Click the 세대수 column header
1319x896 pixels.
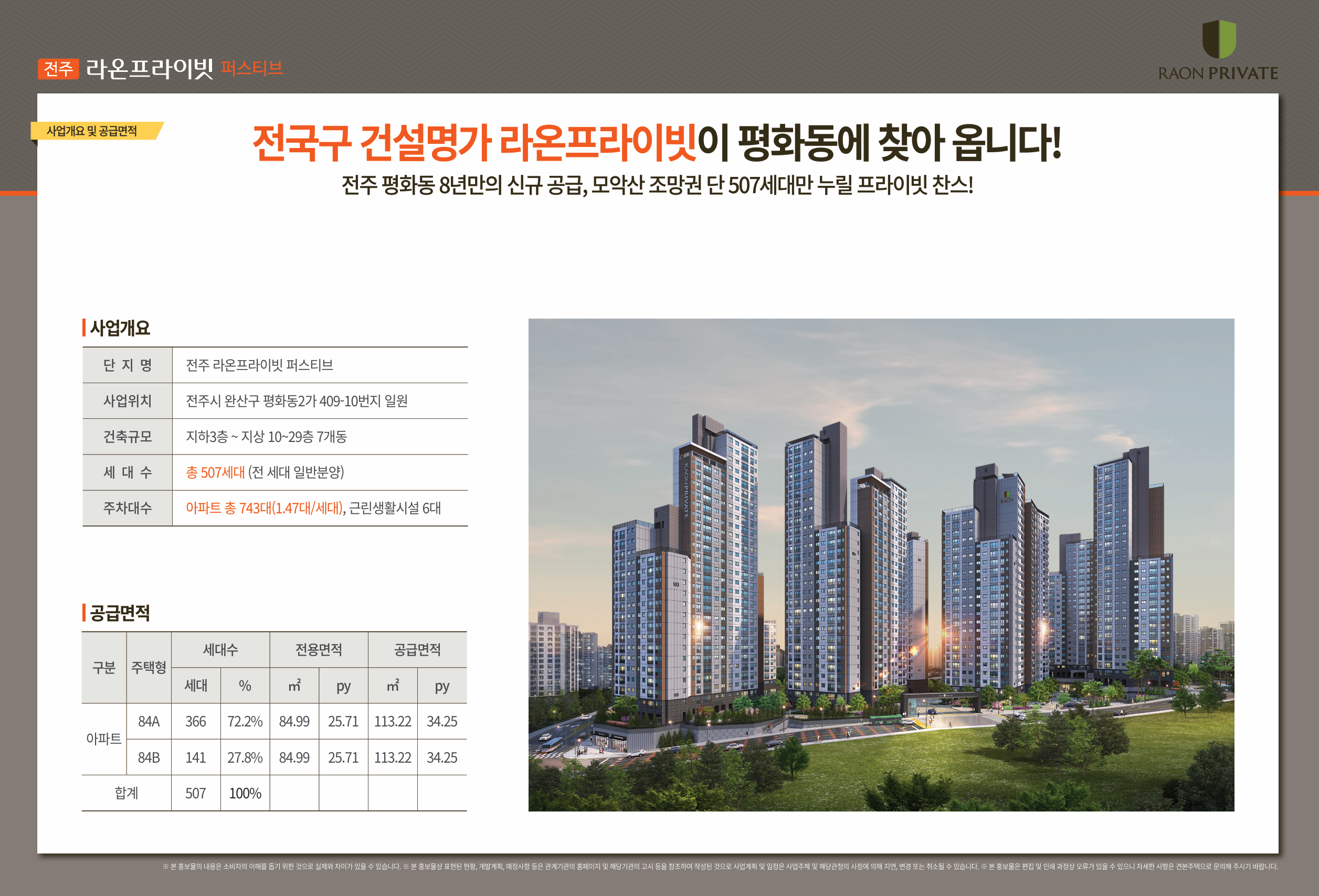coord(220,650)
